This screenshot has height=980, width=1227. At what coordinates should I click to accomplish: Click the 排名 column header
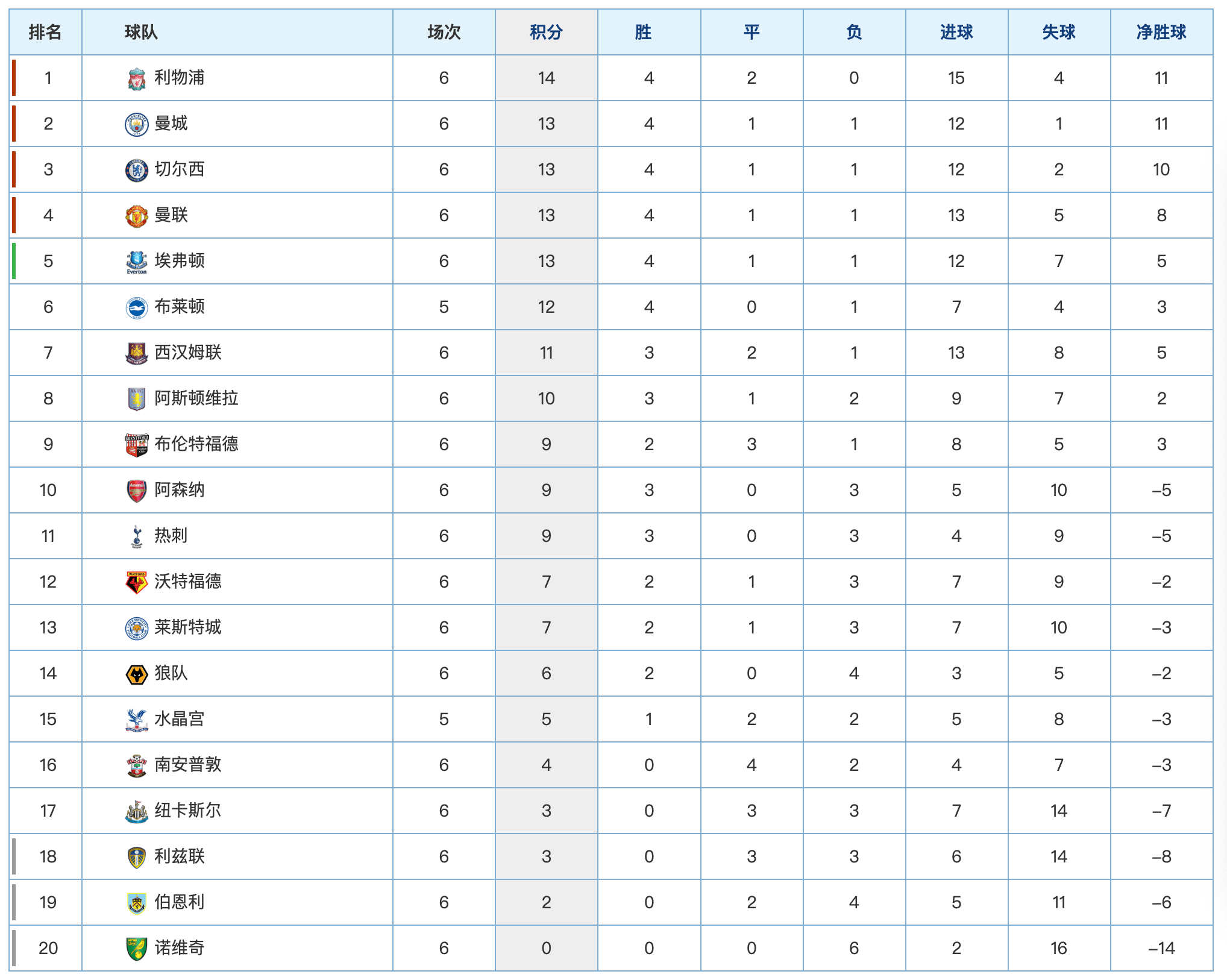coord(46,32)
